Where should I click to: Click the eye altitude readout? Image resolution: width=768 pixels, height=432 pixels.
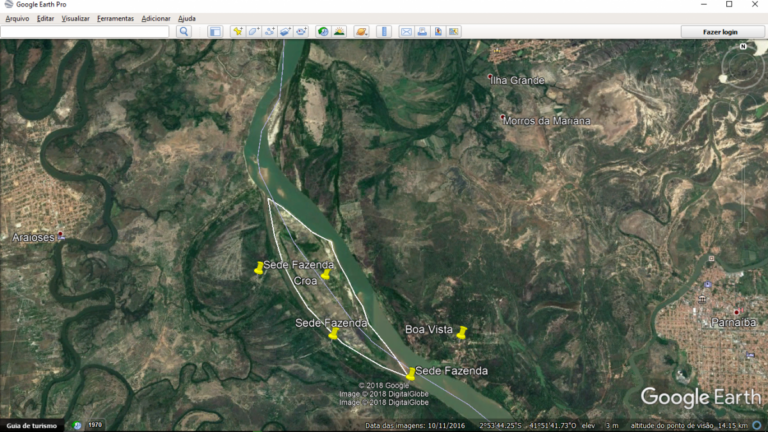coord(689,426)
